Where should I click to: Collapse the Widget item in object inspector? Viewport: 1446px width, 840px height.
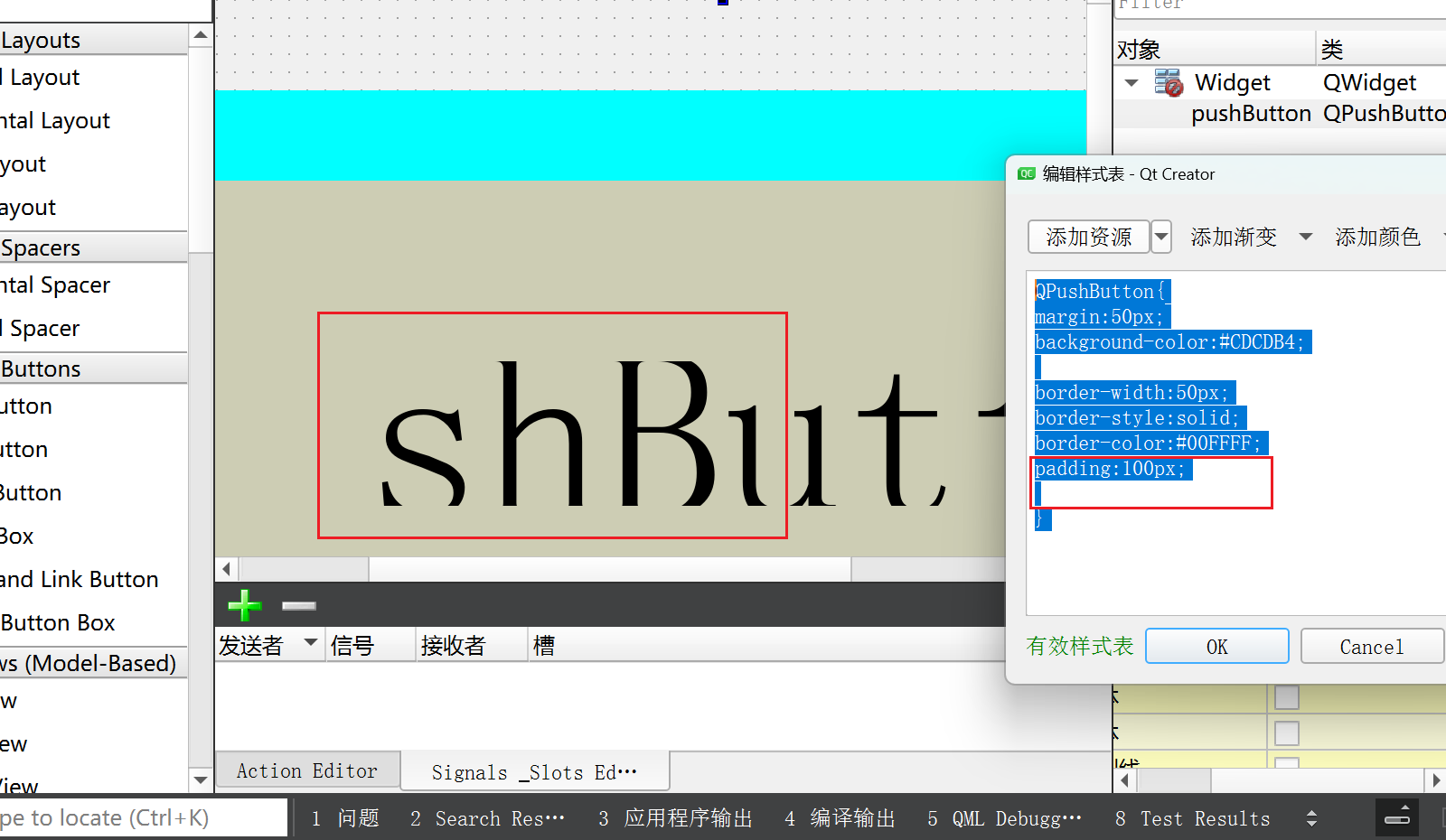coord(1131,82)
